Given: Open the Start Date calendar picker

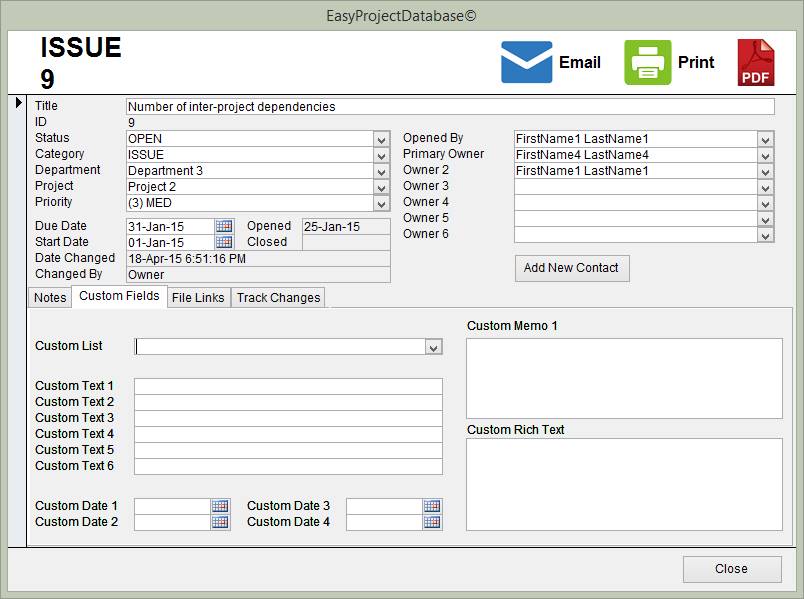Looking at the screenshot, I should pos(224,242).
